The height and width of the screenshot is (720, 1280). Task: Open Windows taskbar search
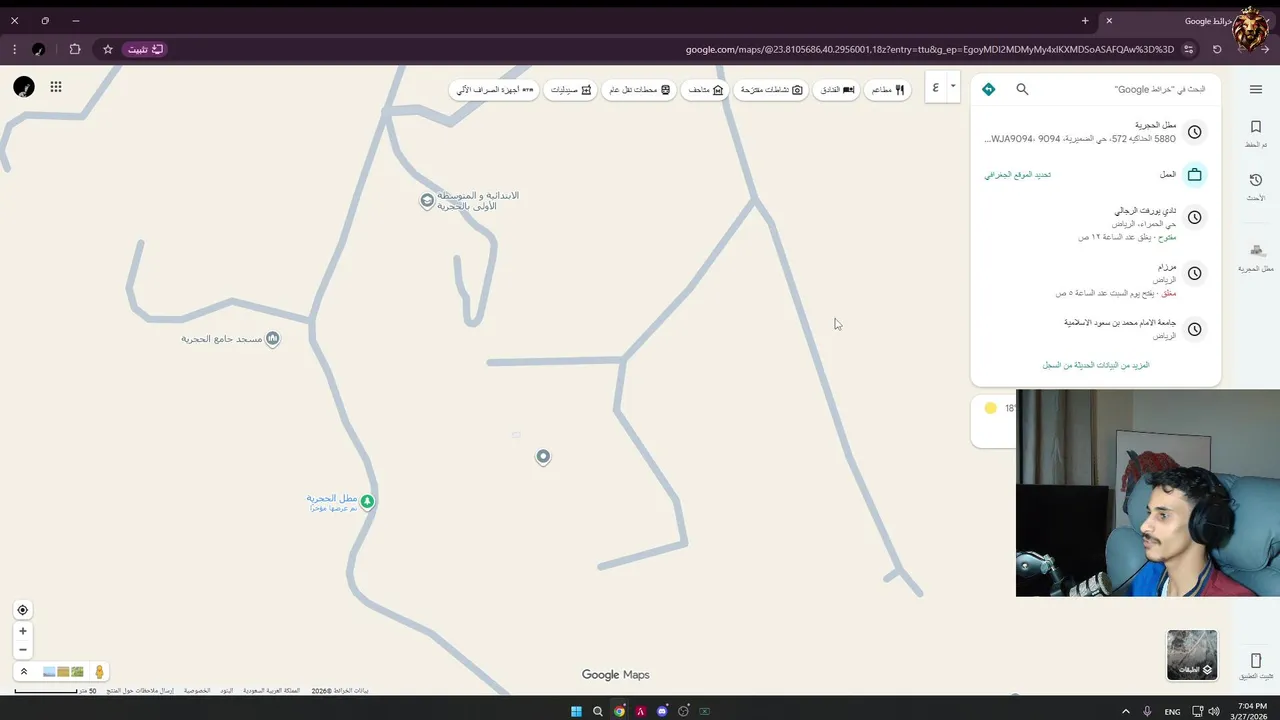pyautogui.click(x=598, y=711)
